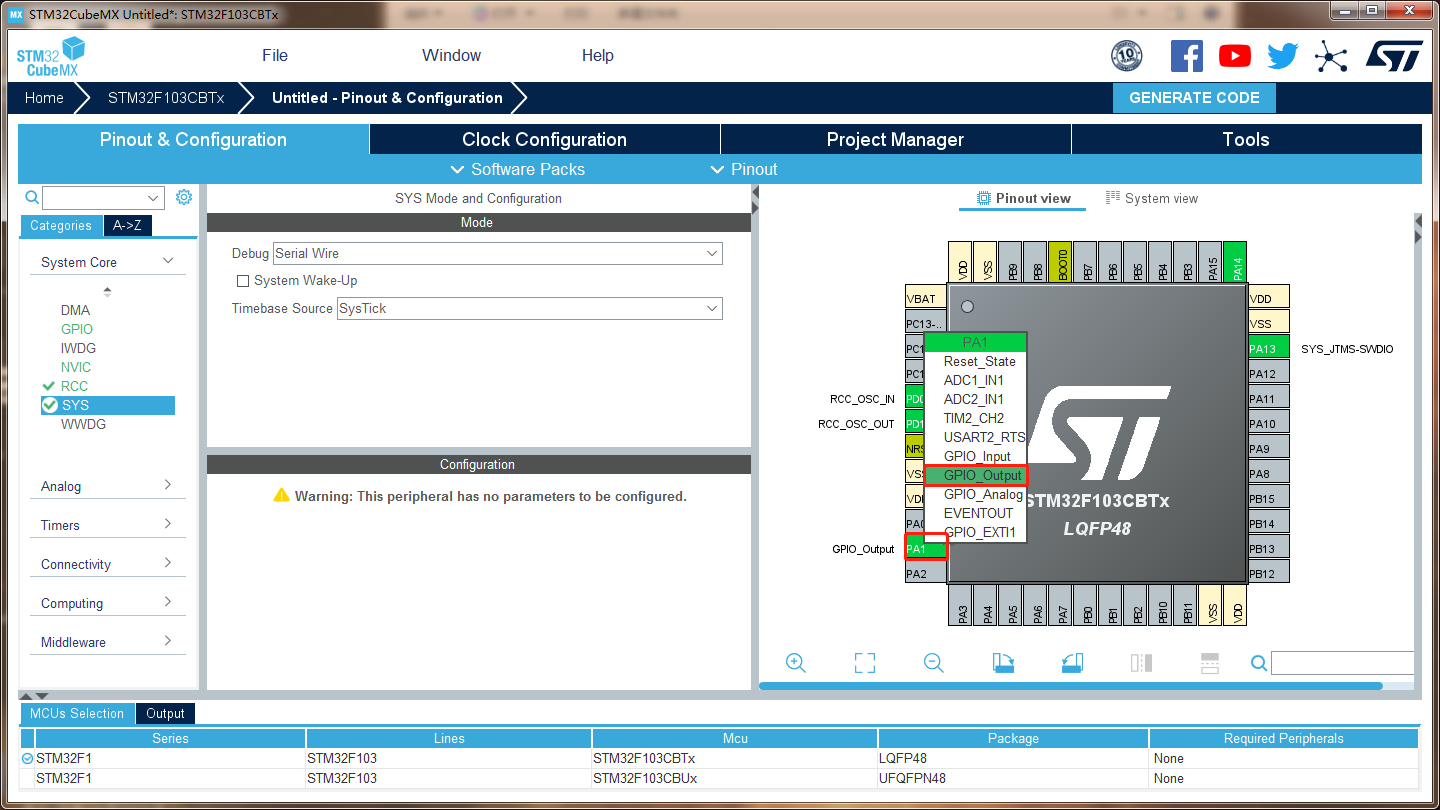Viewport: 1440px width, 810px height.
Task: Open the ST 10-year anniversary badge icon
Action: (1127, 56)
